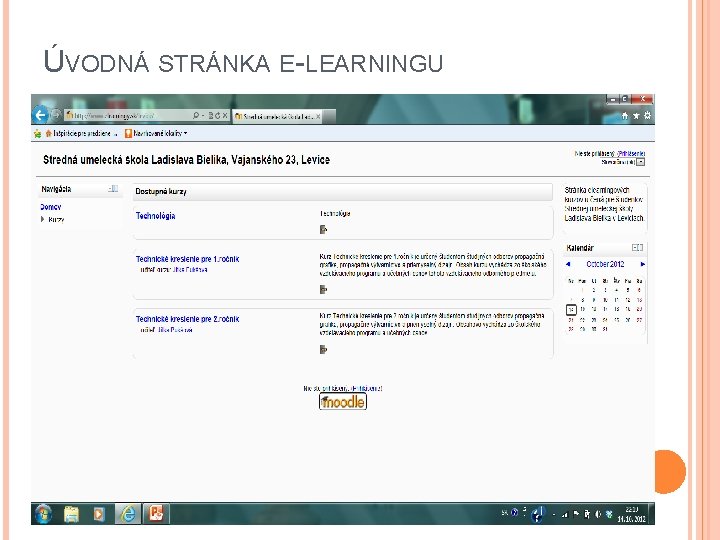Click the search magnifier in the address bar
This screenshot has height=540, width=720.
(196, 116)
